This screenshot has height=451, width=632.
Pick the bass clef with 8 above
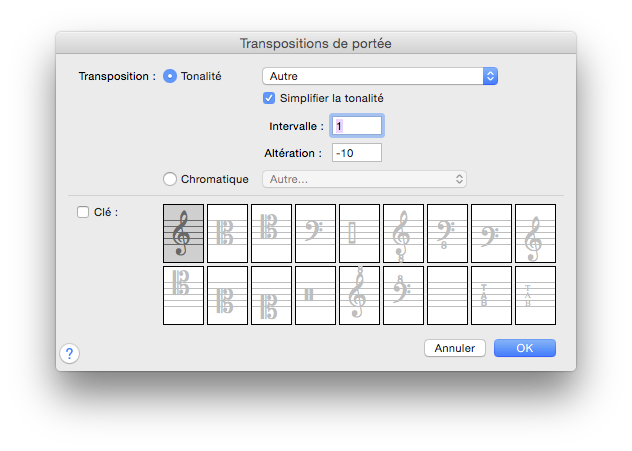(x=403, y=295)
